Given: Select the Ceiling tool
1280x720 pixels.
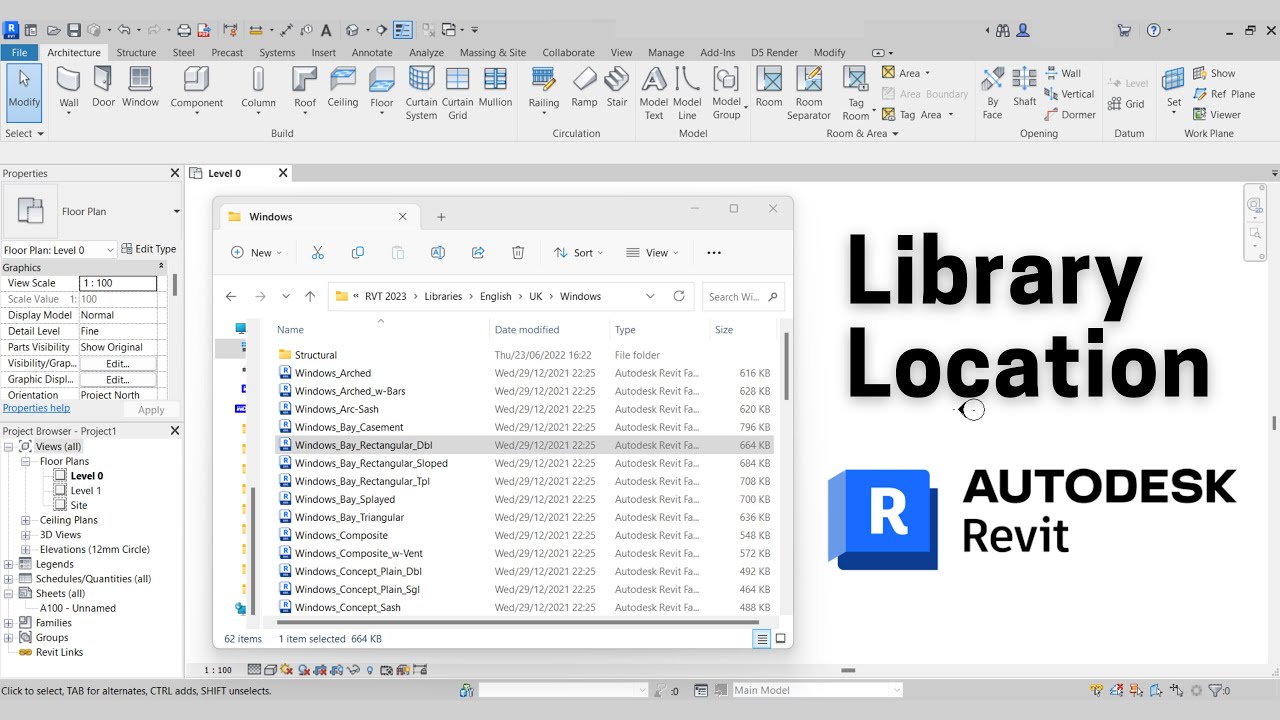Looking at the screenshot, I should tap(343, 88).
